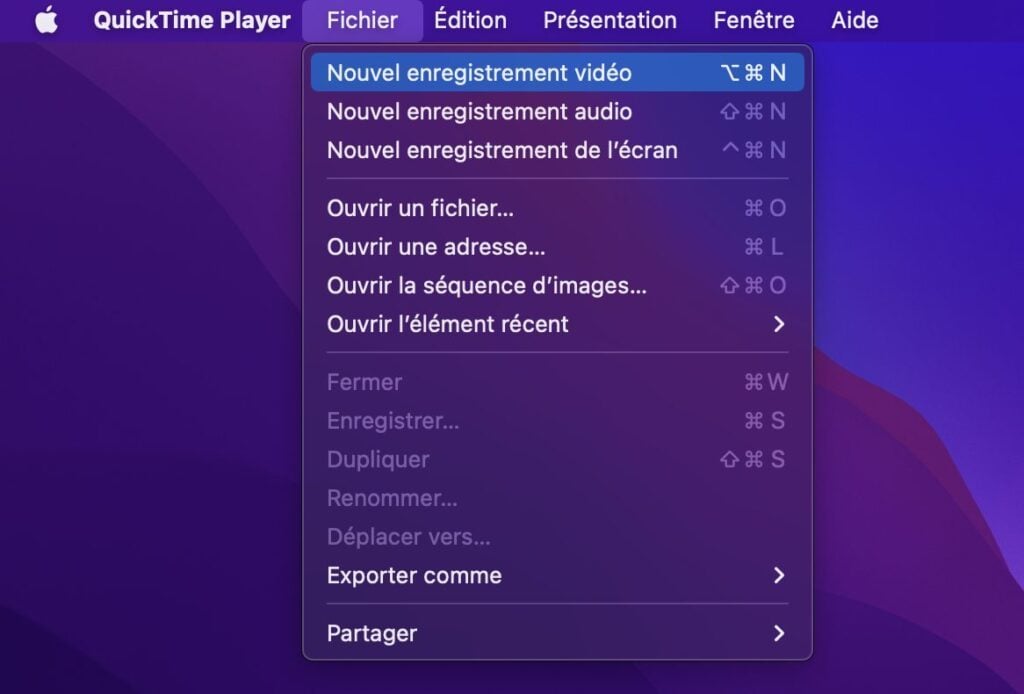Open the Présentation menu

(610, 20)
